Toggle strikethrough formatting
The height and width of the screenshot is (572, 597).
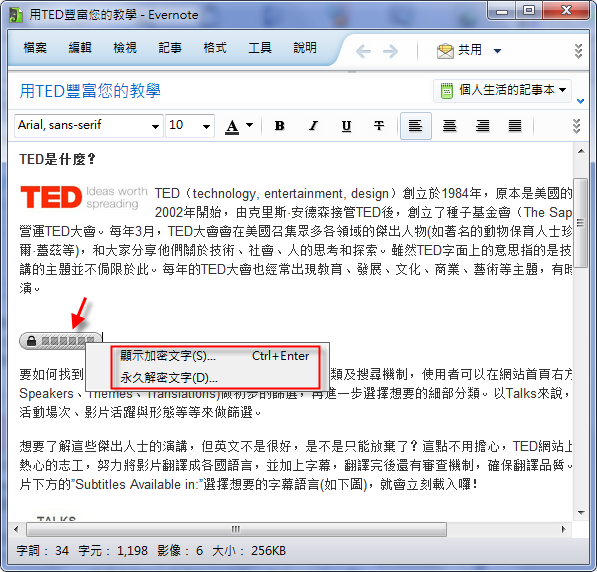379,126
